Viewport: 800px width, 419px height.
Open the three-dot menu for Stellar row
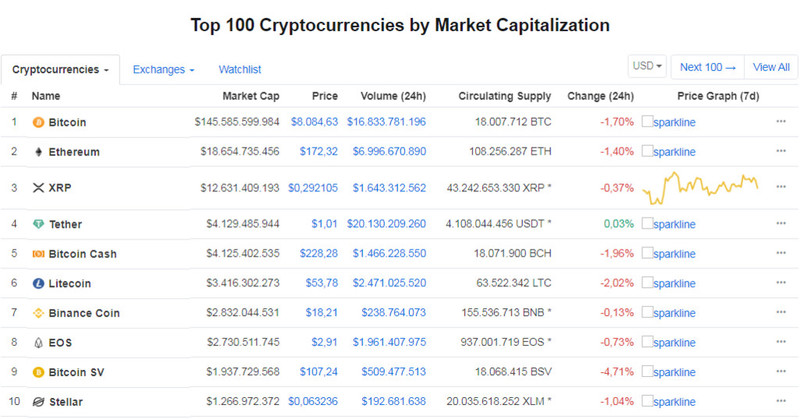coord(781,401)
